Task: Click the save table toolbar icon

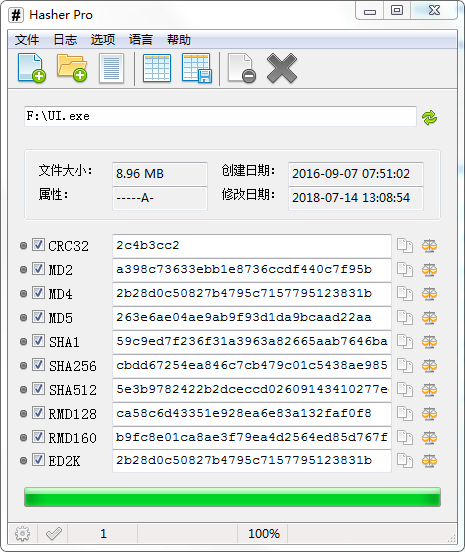Action: tap(197, 68)
